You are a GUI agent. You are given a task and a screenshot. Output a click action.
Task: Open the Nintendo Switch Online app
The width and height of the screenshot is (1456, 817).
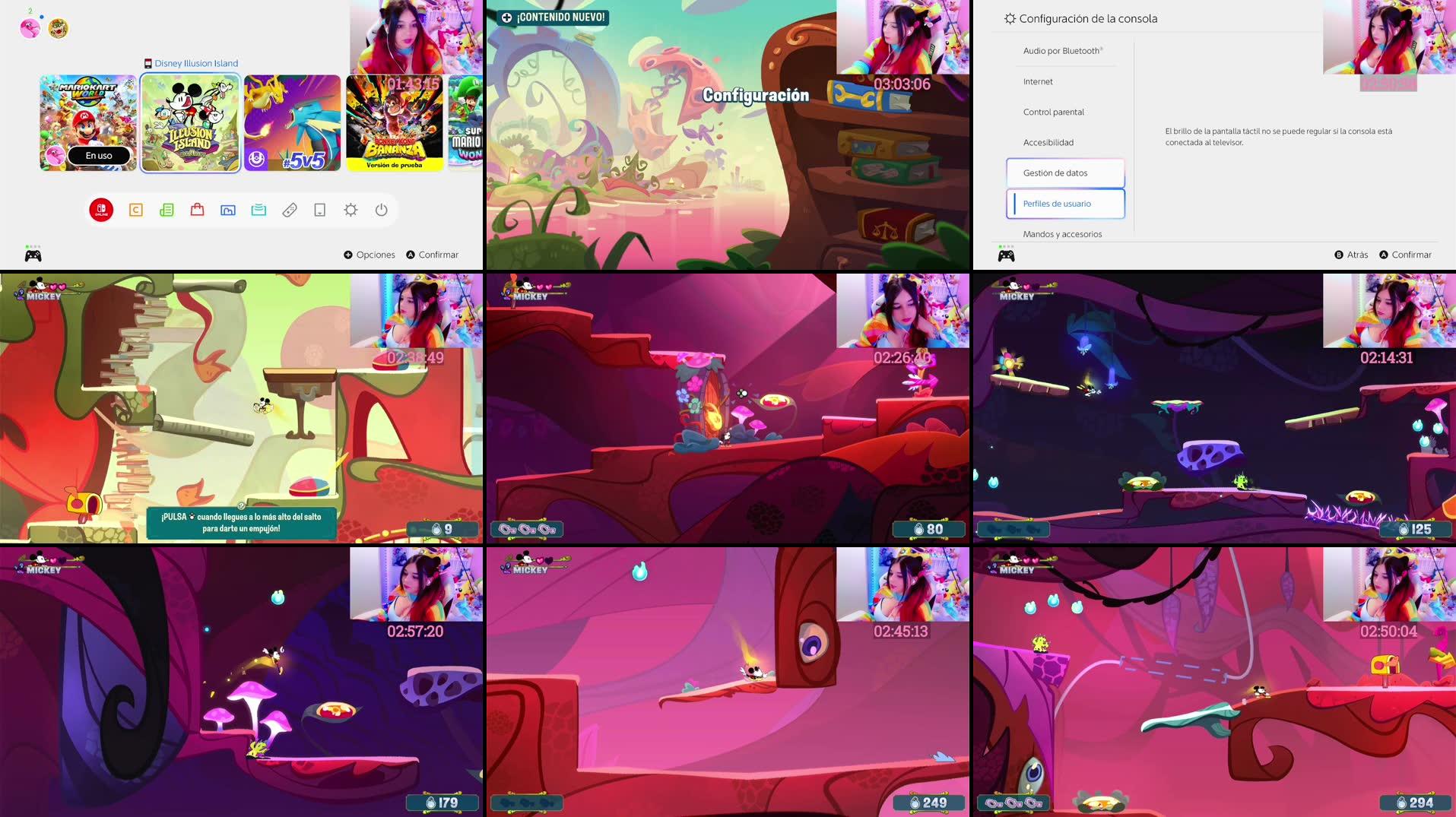point(101,210)
